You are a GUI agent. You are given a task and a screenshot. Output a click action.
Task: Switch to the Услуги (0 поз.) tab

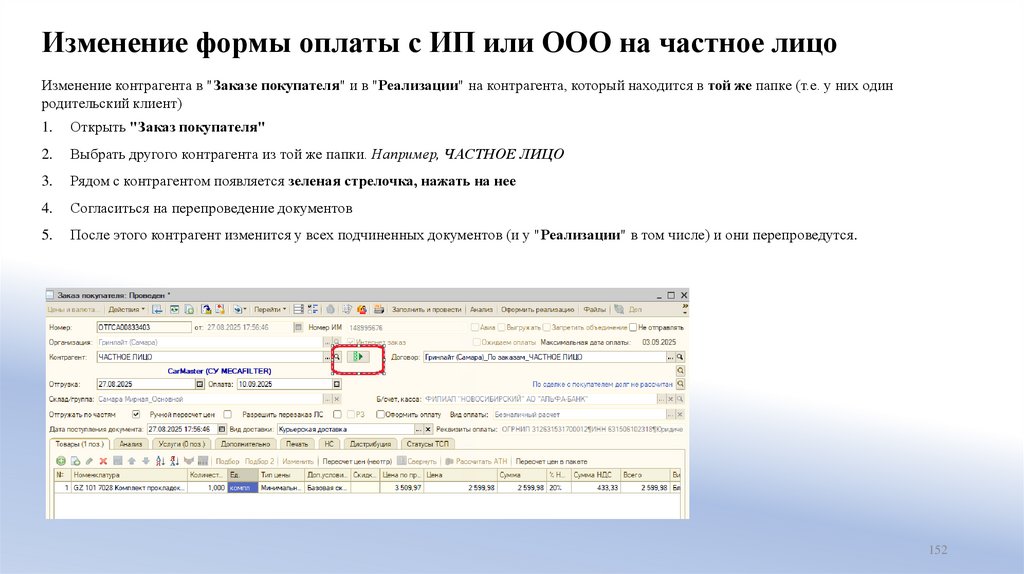(182, 444)
